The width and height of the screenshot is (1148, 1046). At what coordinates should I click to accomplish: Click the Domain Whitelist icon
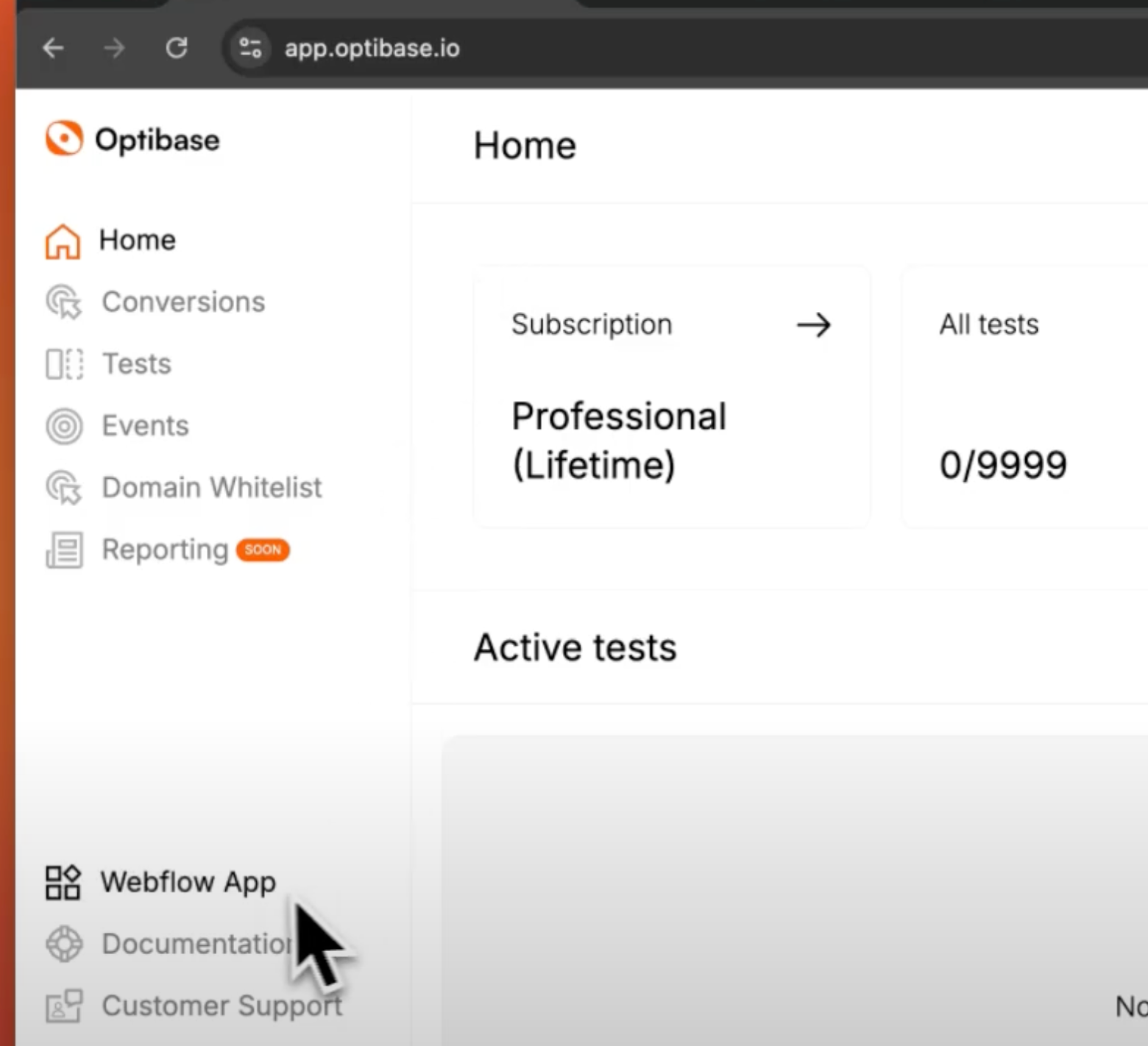click(64, 488)
